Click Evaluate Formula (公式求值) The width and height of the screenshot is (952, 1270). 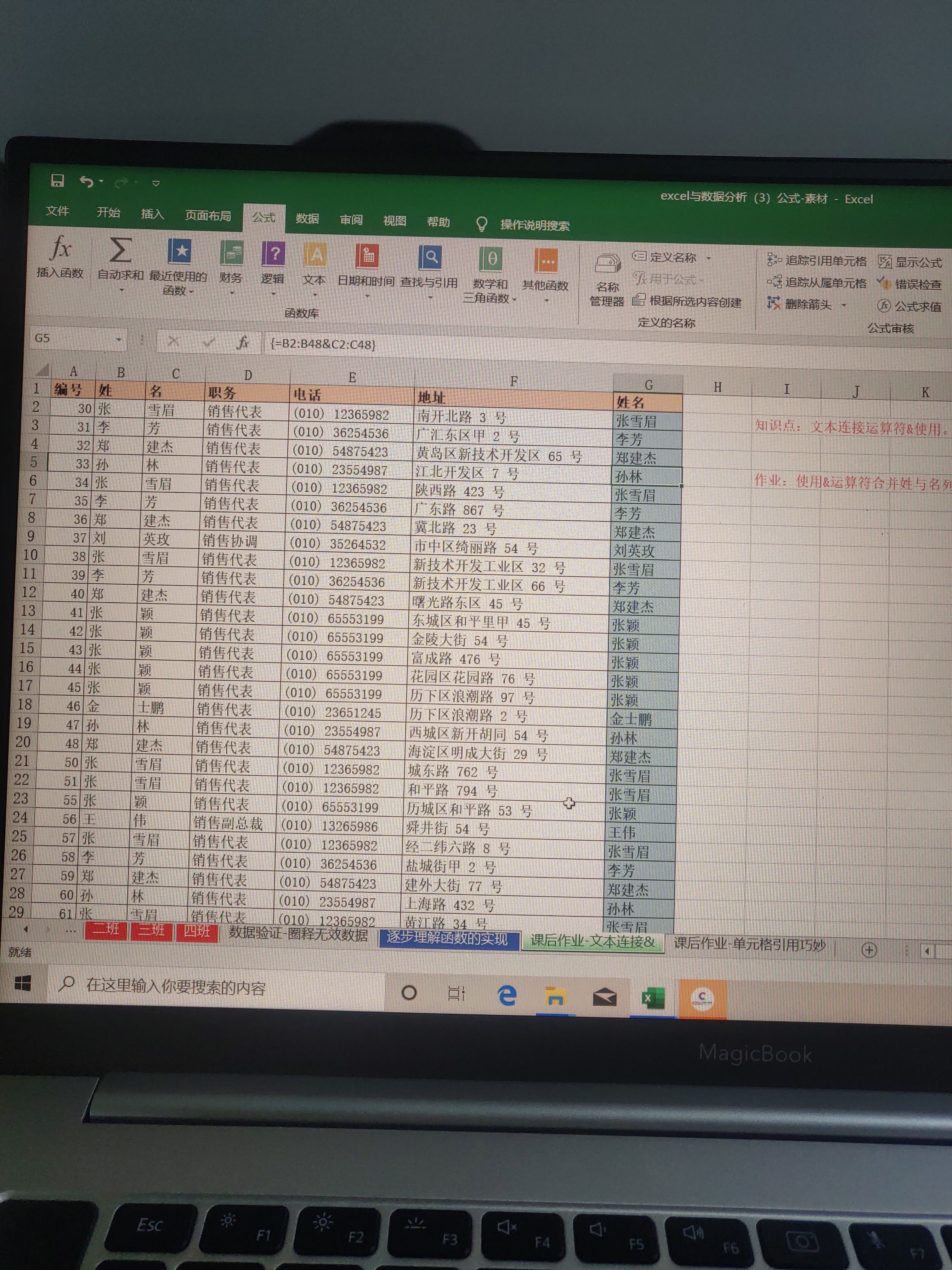(910, 306)
